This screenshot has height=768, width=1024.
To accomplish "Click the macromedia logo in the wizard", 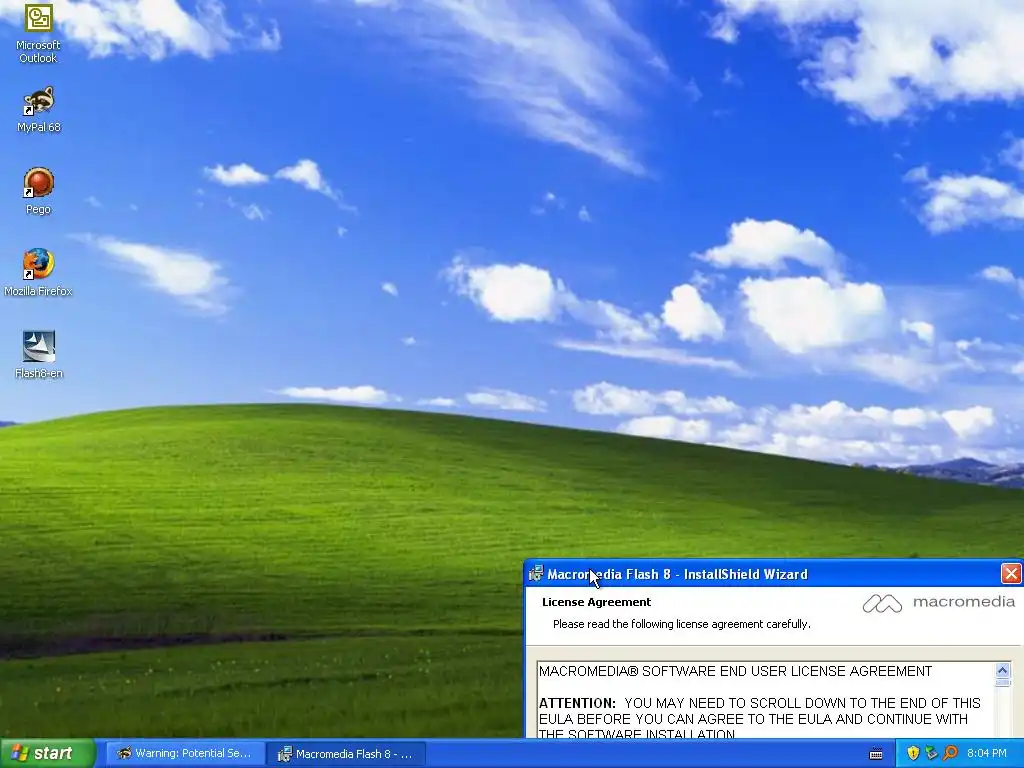I will click(x=938, y=603).
